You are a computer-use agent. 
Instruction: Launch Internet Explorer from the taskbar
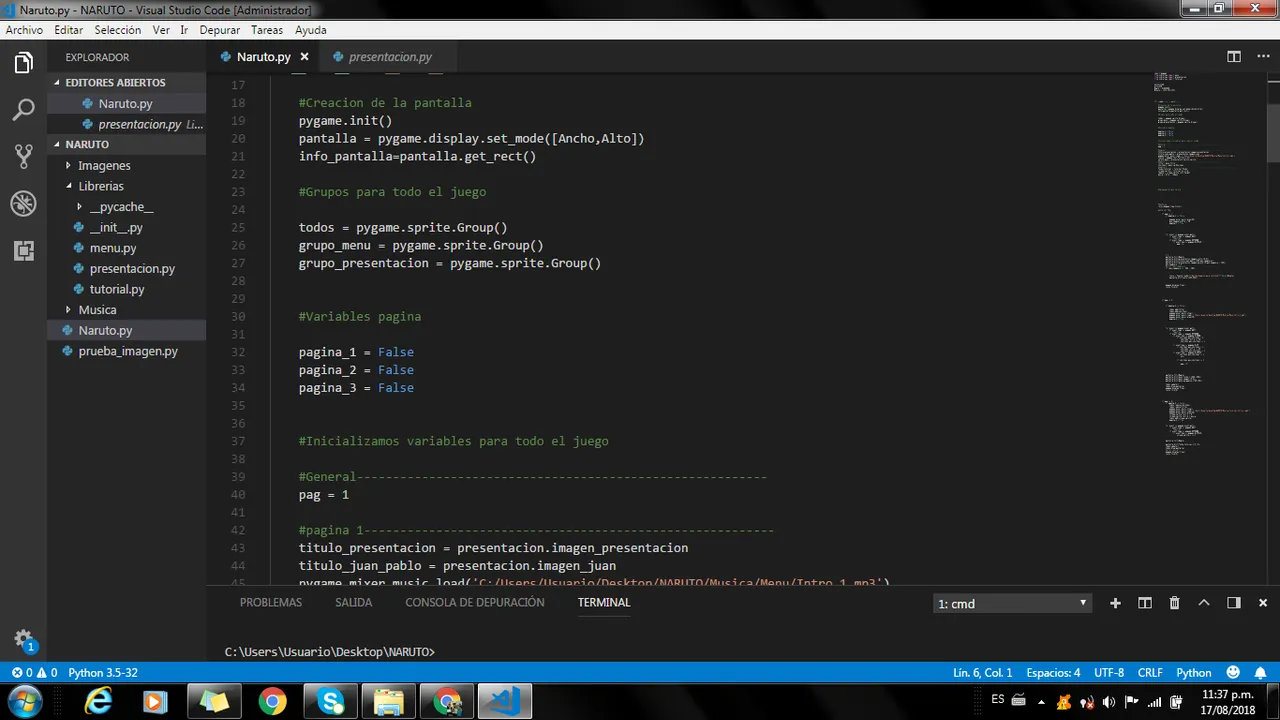[x=98, y=702]
